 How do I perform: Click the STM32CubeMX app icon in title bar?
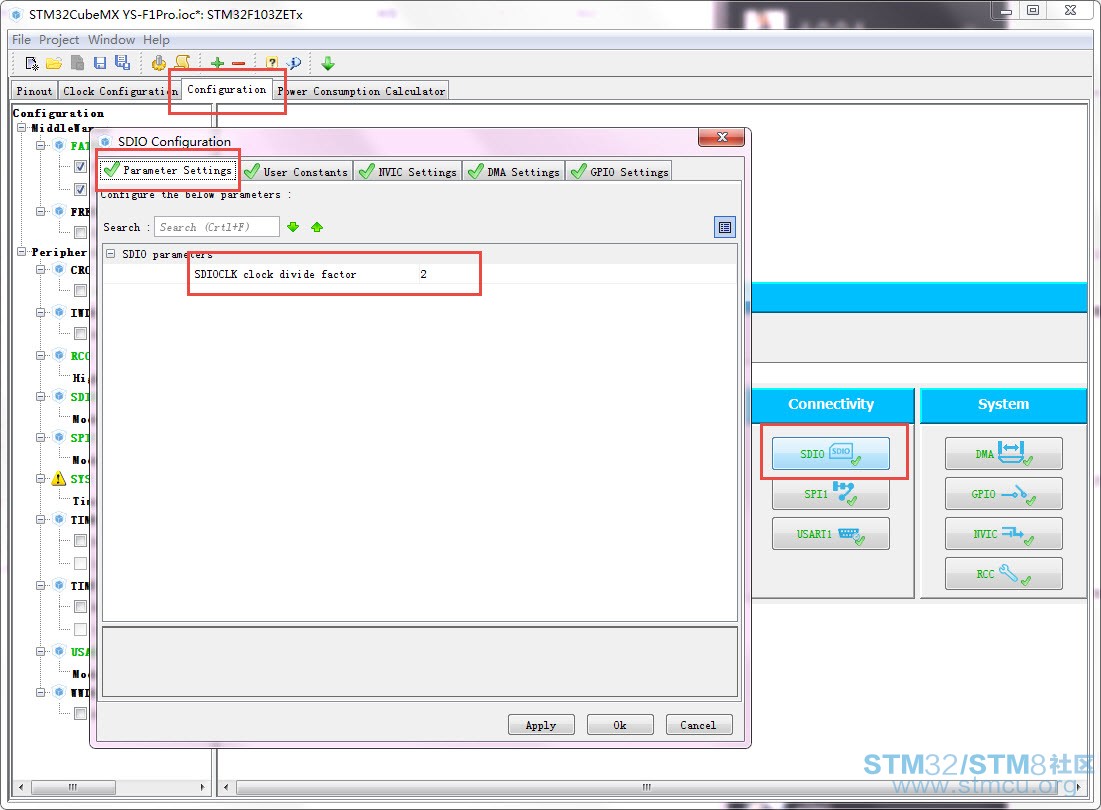pyautogui.click(x=17, y=15)
